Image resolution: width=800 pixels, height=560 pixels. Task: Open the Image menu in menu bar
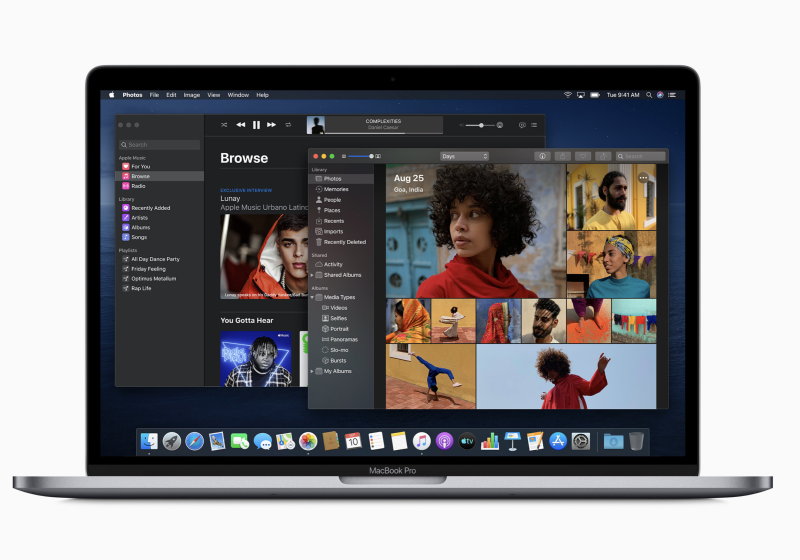191,95
